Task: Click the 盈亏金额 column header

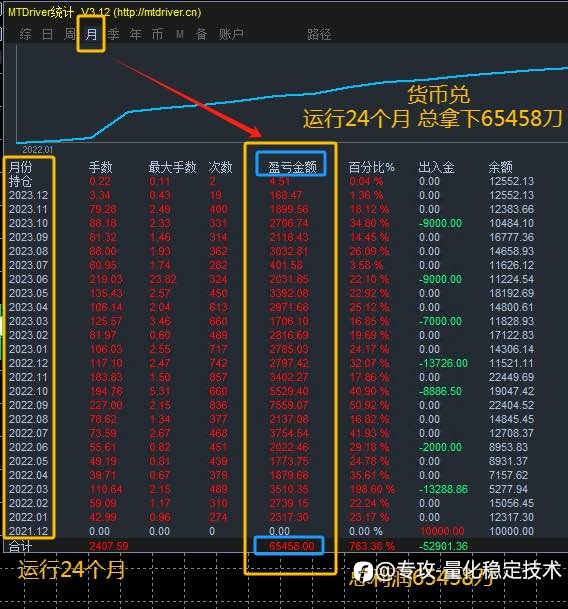Action: click(x=292, y=167)
